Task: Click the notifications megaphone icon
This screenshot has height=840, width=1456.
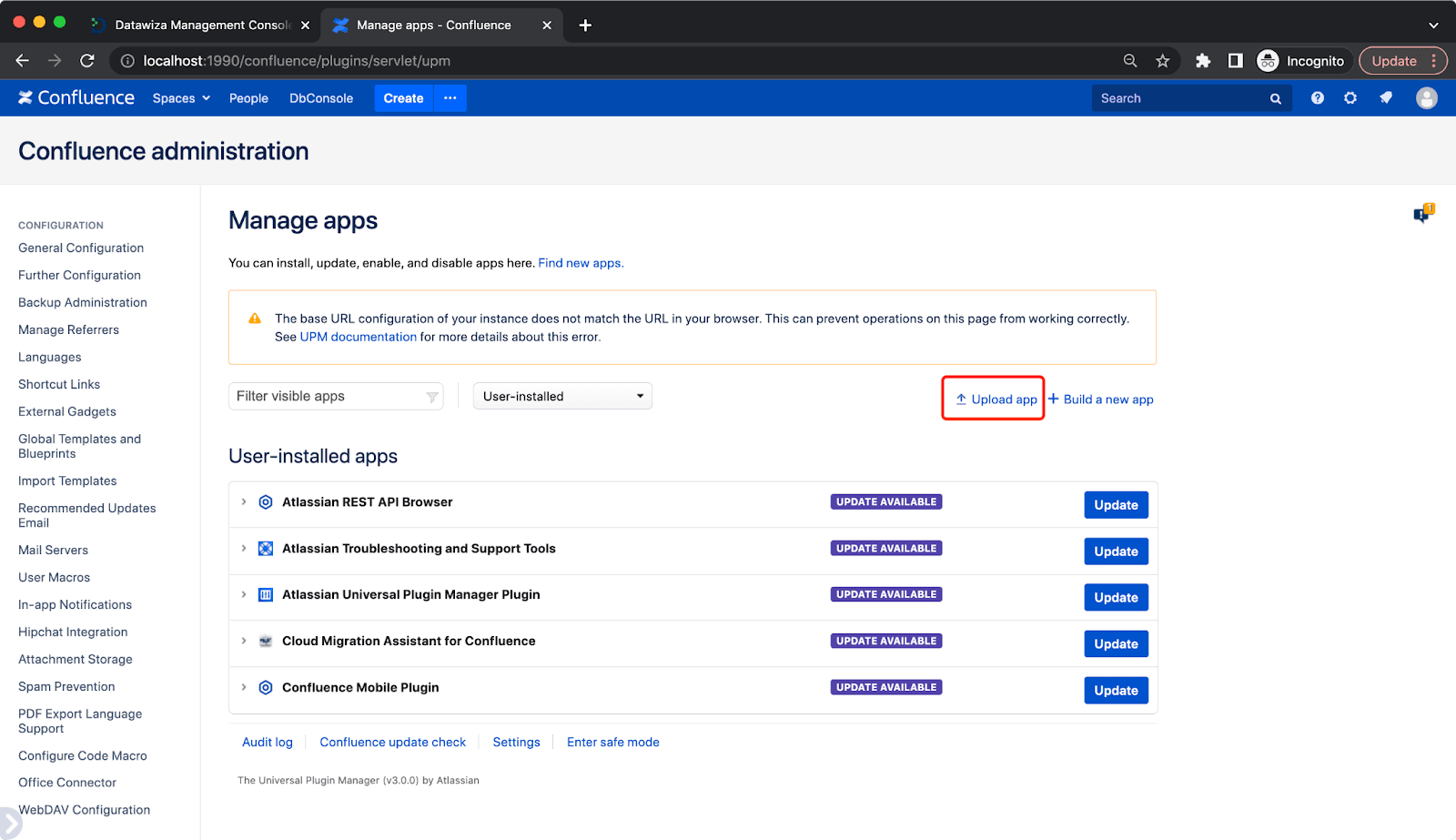Action: point(1386,98)
